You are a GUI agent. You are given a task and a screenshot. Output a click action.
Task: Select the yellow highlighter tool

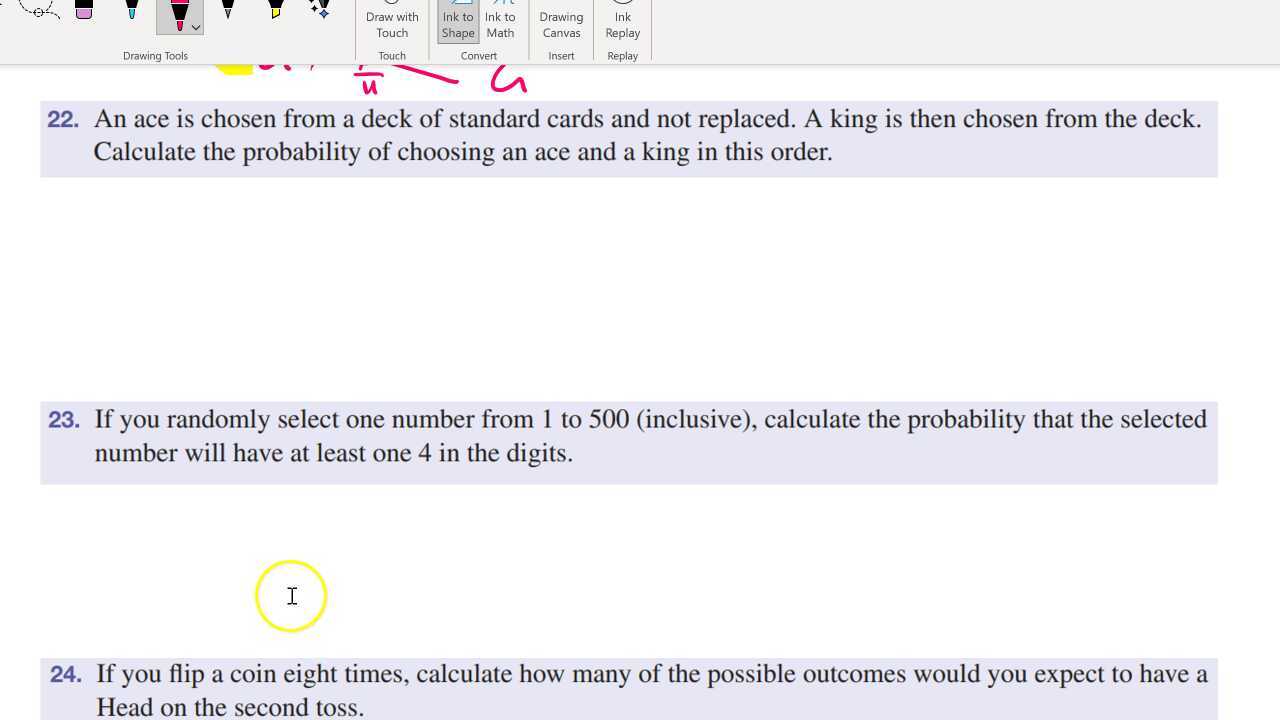275,10
